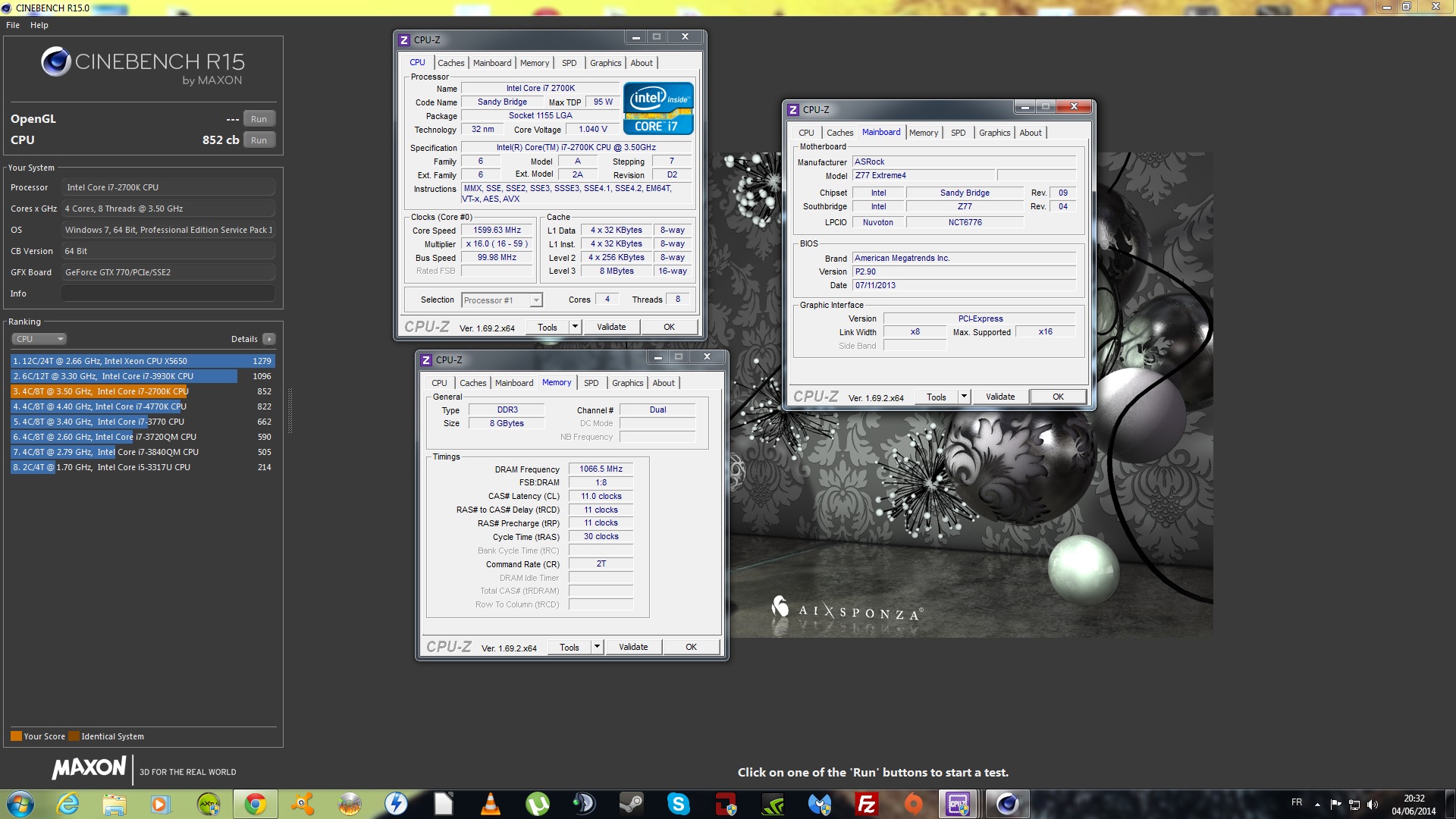
Task: Open Skype from the taskbar
Action: [x=679, y=804]
